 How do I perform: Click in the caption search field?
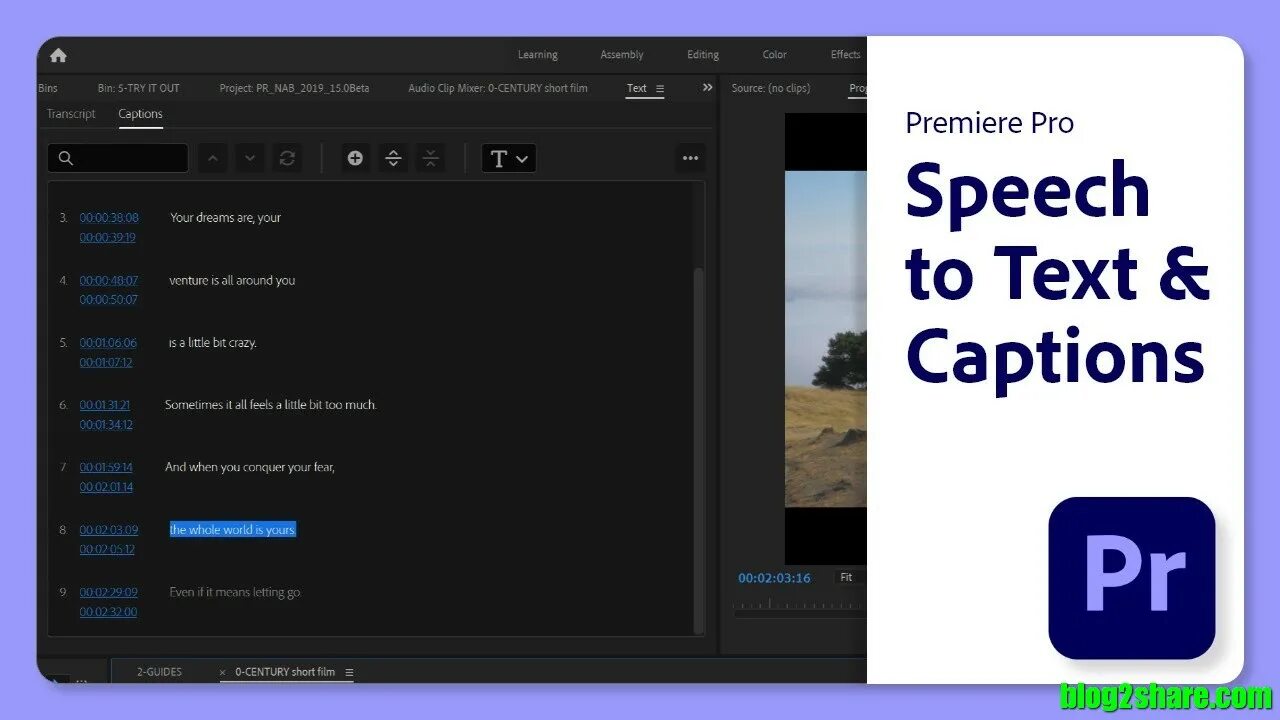click(118, 158)
